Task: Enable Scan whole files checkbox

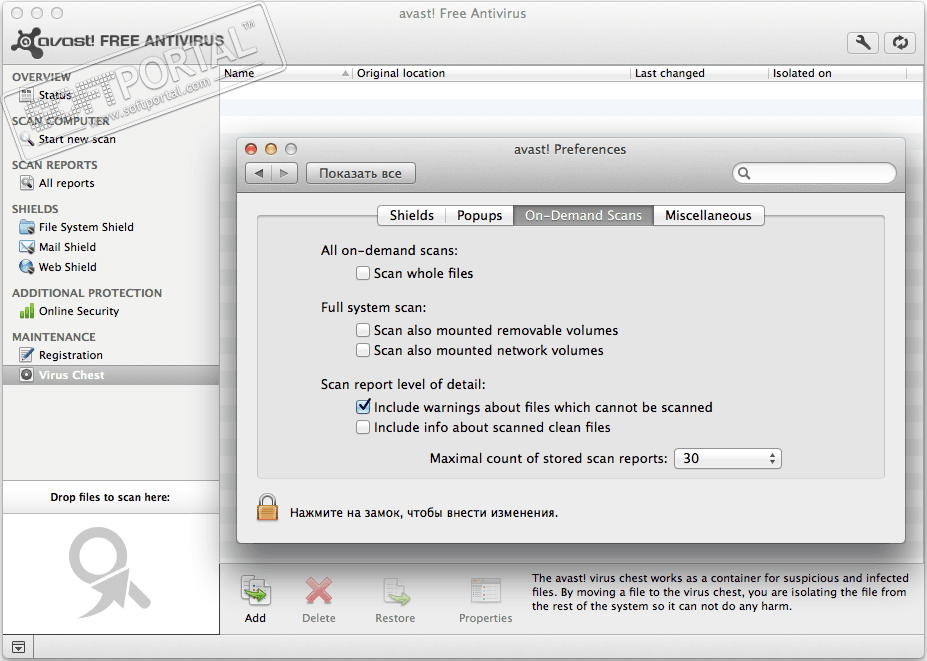Action: pos(363,273)
